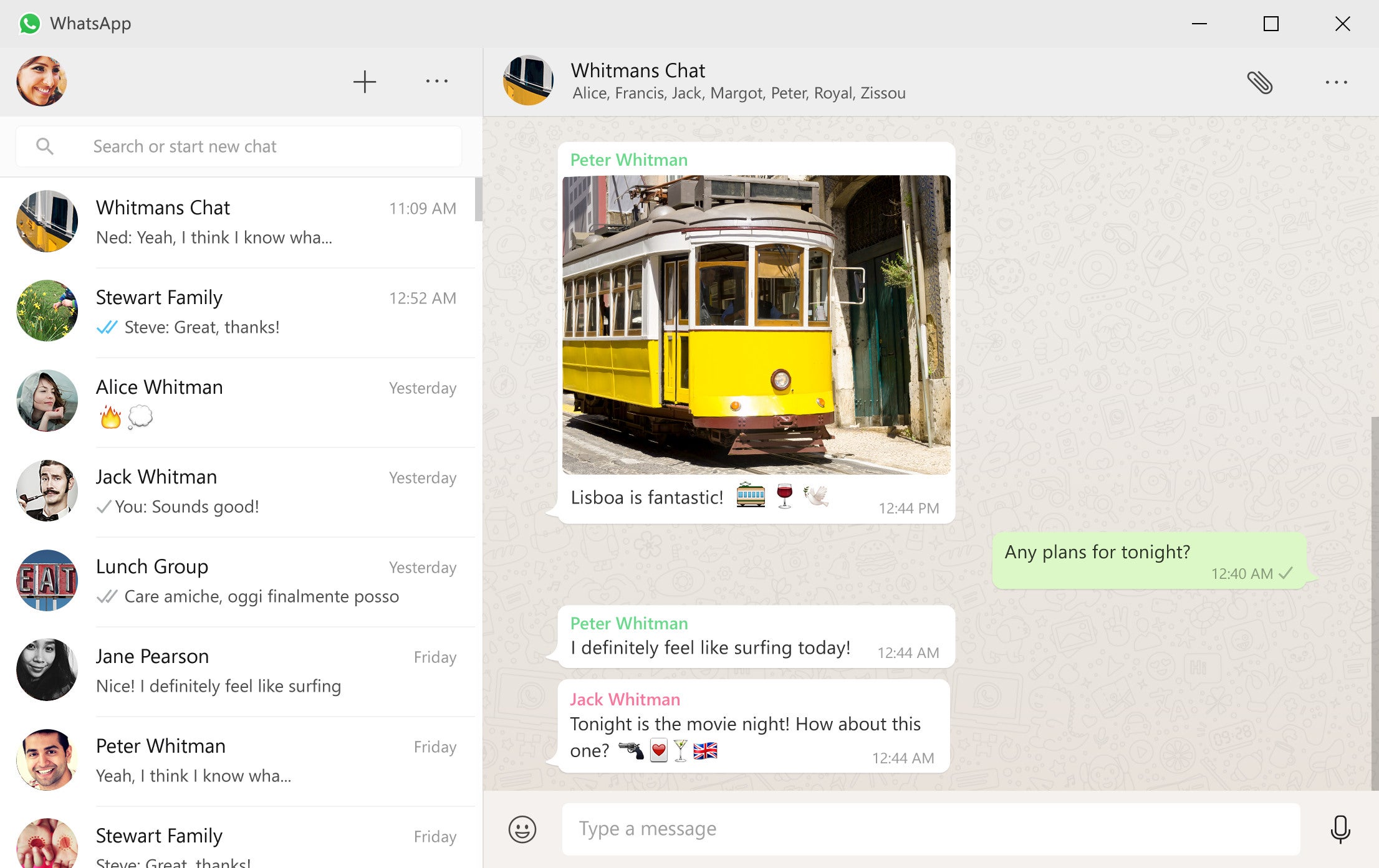The image size is (1379, 868).
Task: Open more options for Whitmans Chat header
Action: coord(1336,82)
